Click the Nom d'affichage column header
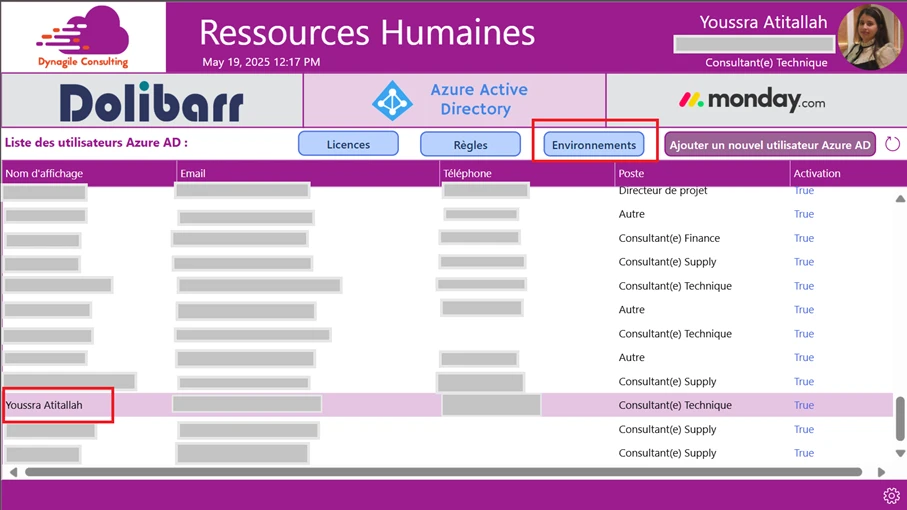The image size is (907, 510). 44,173
